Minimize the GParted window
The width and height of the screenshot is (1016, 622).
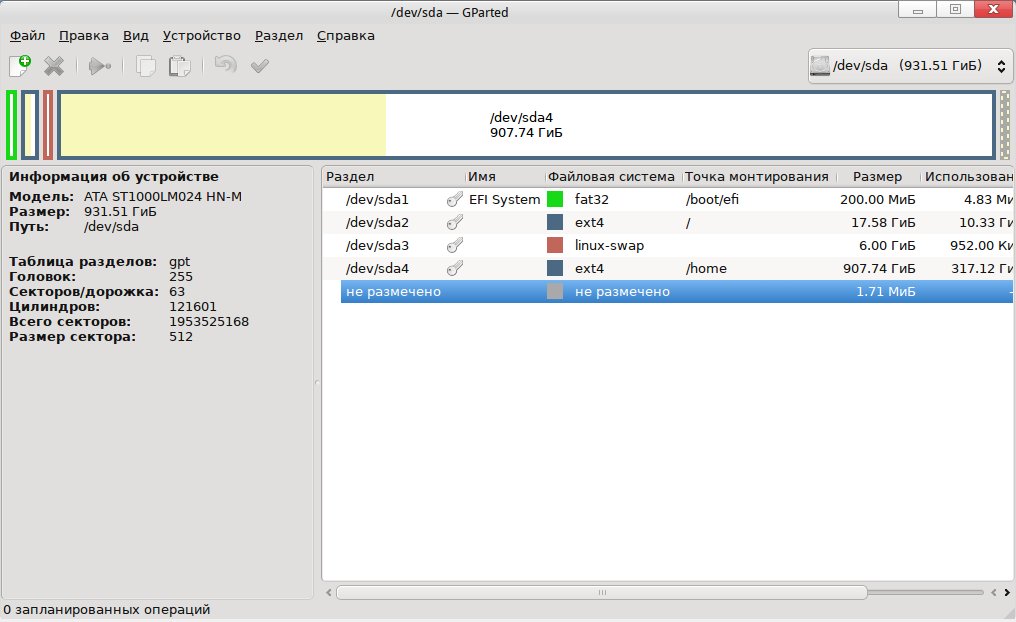click(918, 10)
